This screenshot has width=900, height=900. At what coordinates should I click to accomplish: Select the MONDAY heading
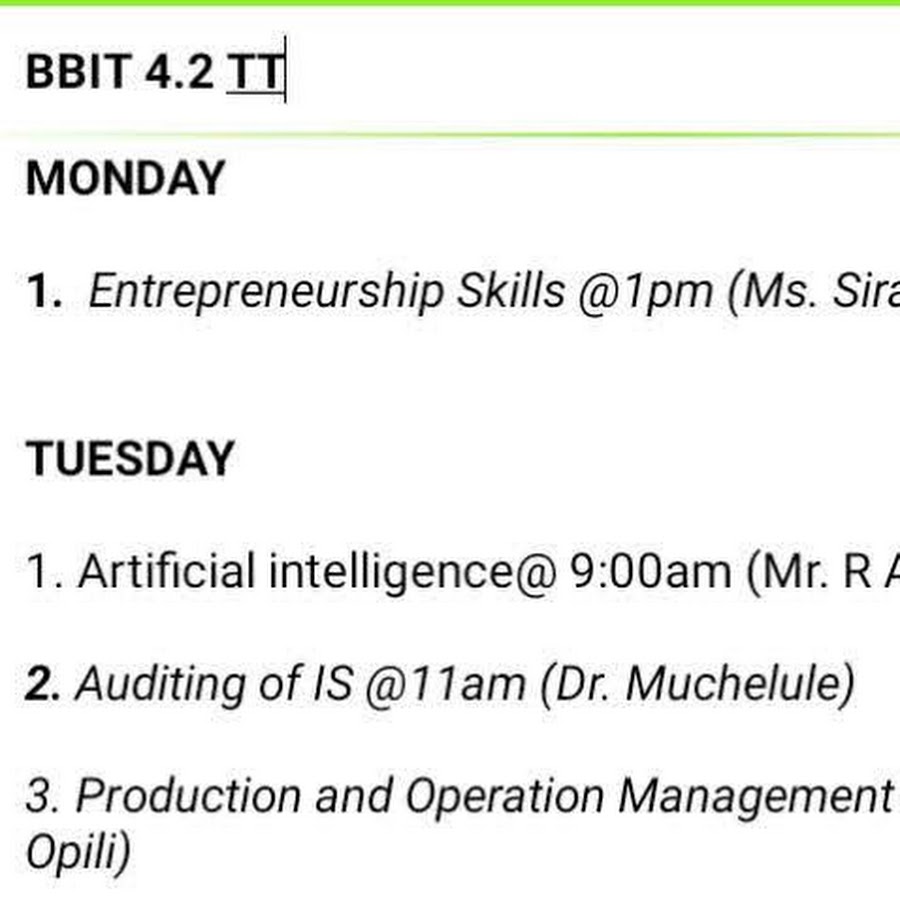click(x=125, y=178)
